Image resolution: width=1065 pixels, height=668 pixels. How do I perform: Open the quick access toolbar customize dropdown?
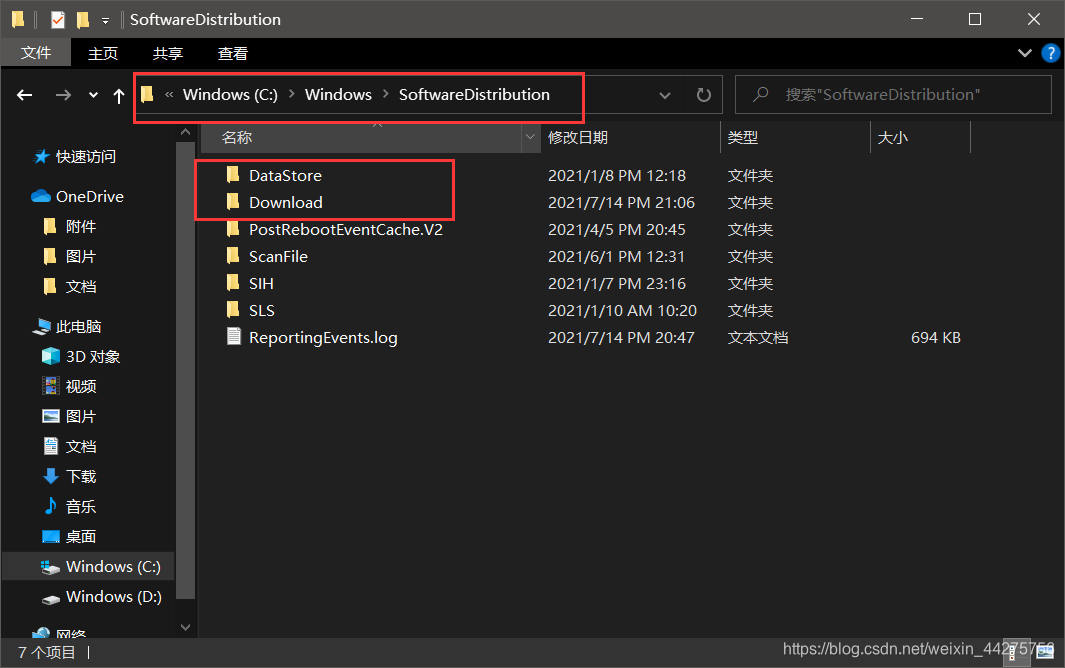point(105,20)
